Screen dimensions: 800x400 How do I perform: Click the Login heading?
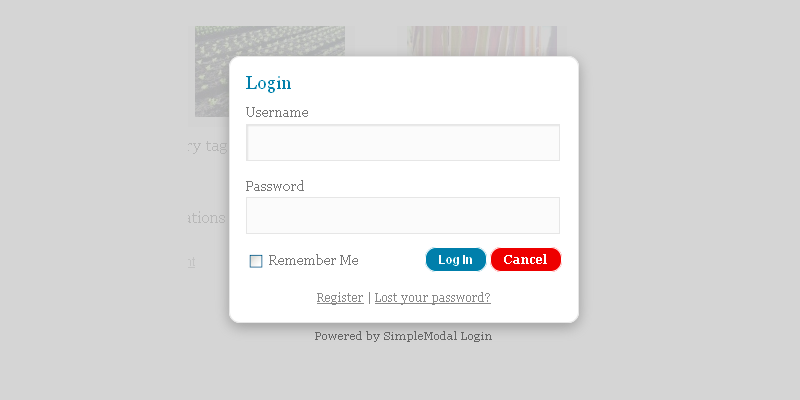[268, 84]
